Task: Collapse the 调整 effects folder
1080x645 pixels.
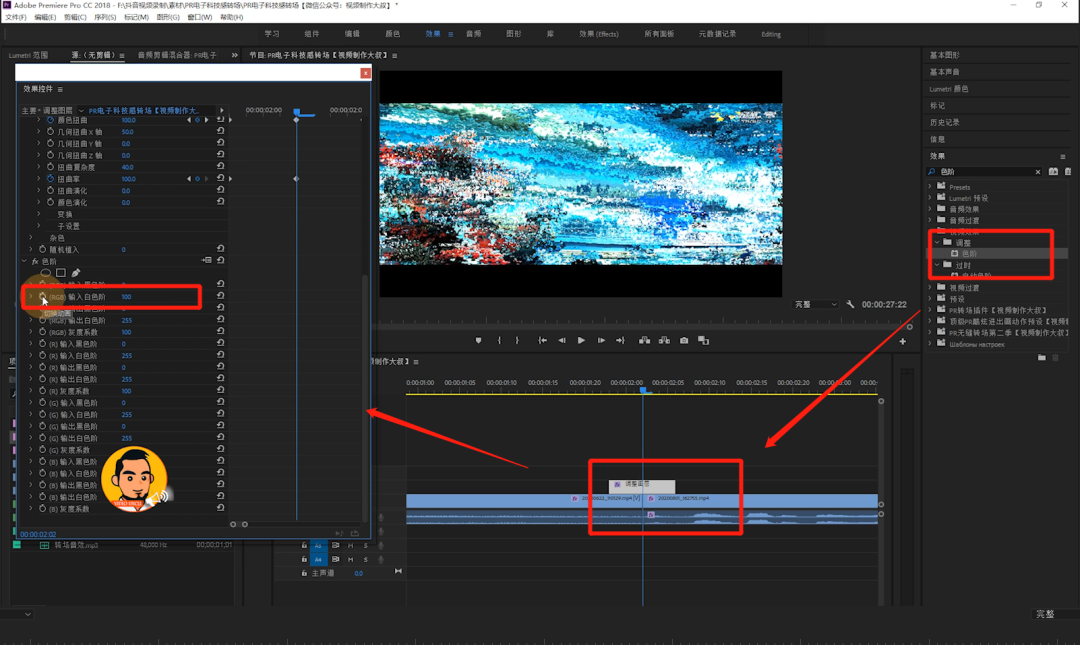Action: click(937, 243)
